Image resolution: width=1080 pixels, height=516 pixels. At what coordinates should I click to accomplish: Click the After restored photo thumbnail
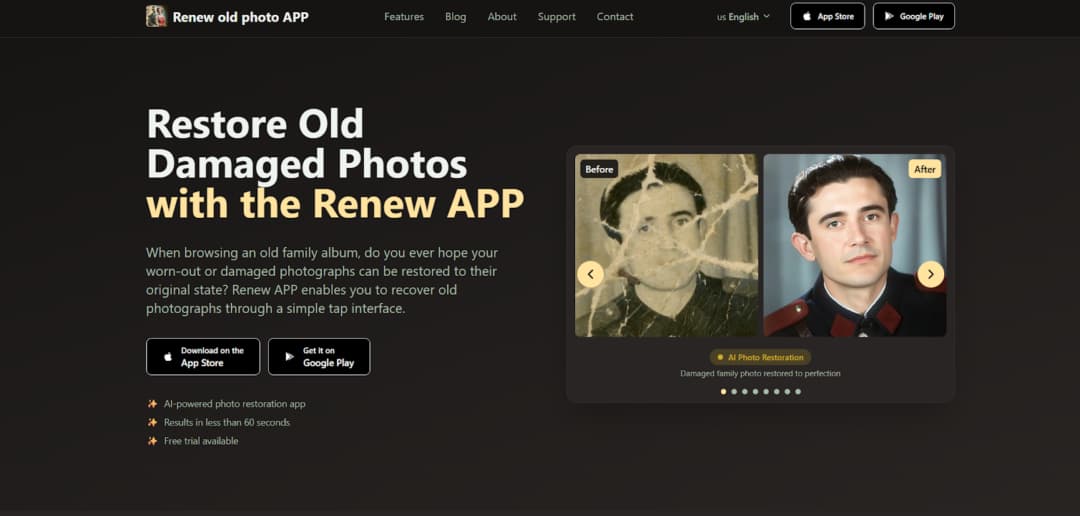coord(854,245)
